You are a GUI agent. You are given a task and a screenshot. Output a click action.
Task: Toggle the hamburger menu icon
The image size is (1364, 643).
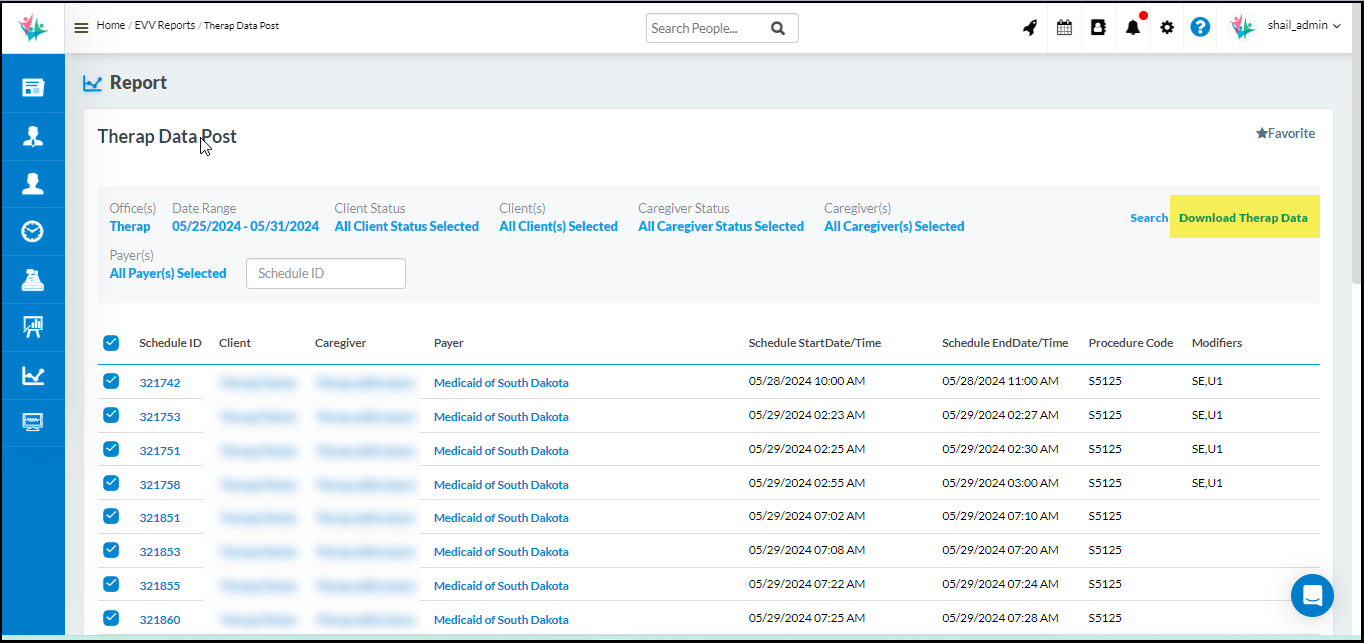point(81,28)
